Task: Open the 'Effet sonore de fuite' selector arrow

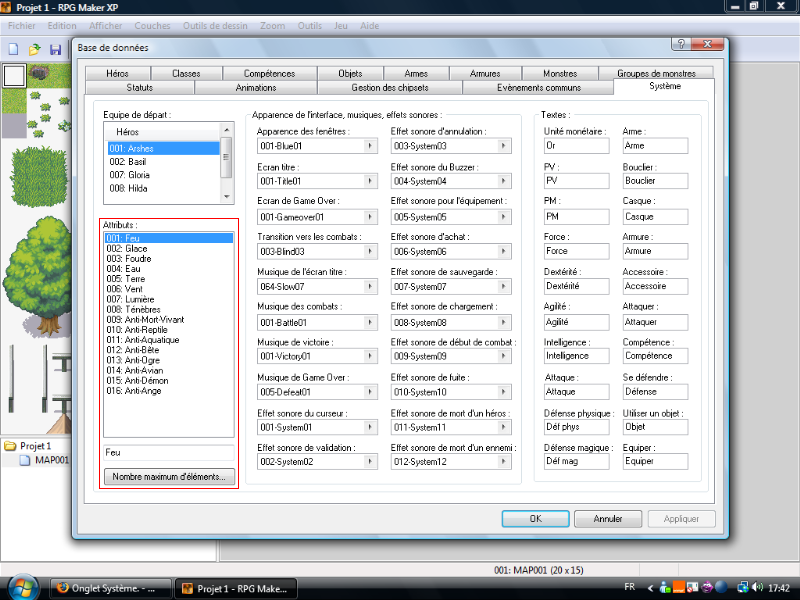Action: (503, 393)
